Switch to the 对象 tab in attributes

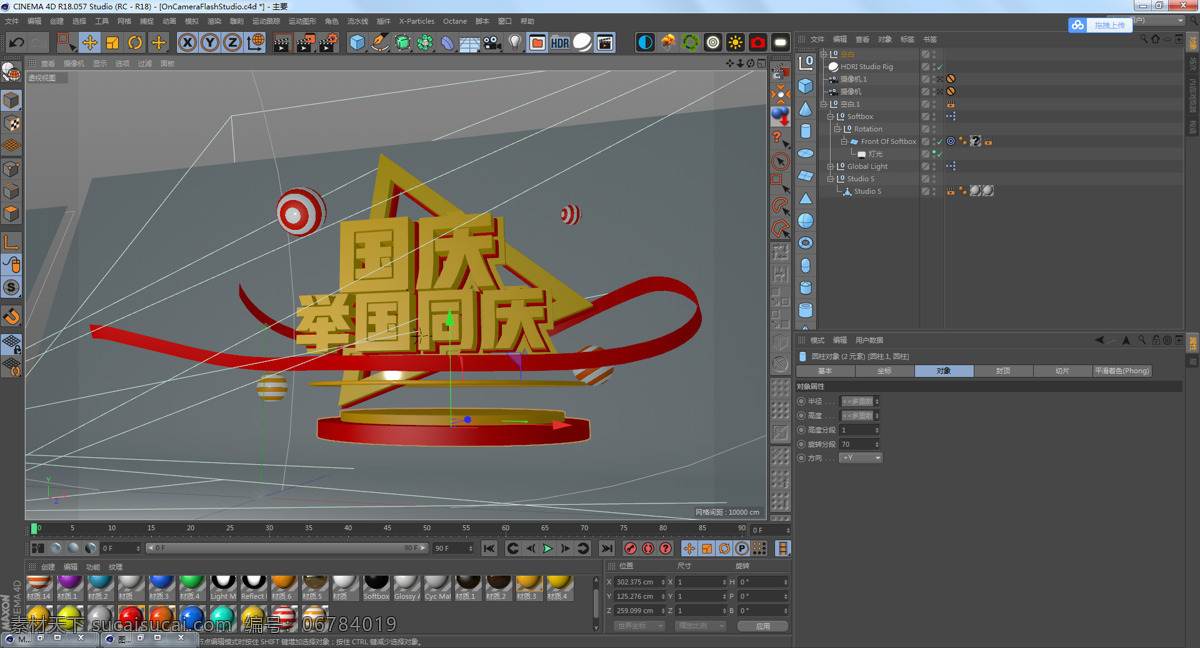(944, 371)
